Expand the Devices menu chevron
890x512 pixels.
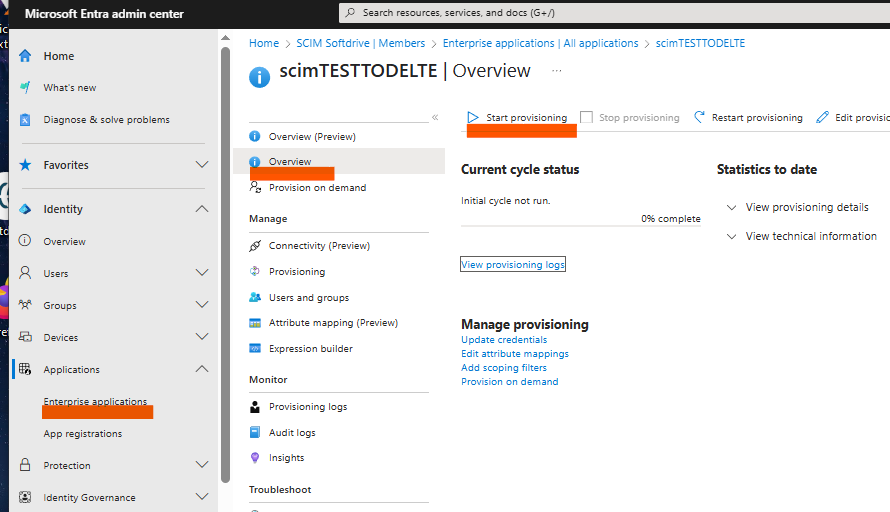pos(201,337)
